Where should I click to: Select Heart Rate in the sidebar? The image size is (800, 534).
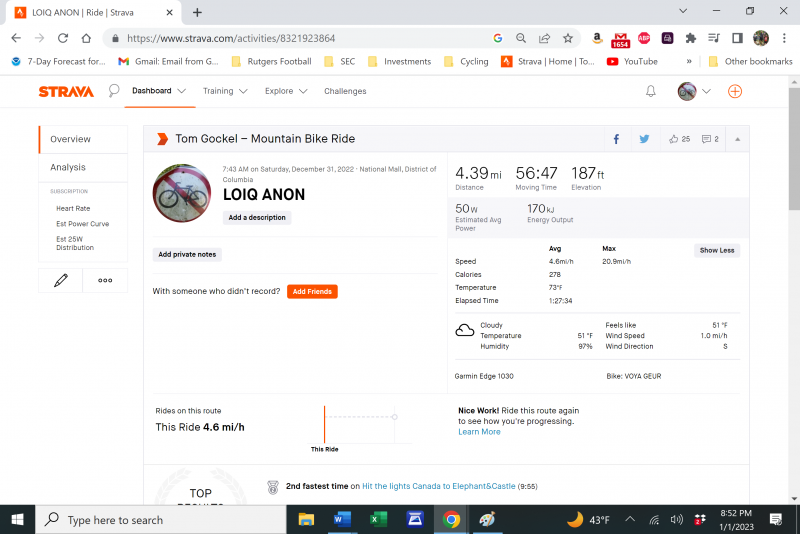[73, 208]
